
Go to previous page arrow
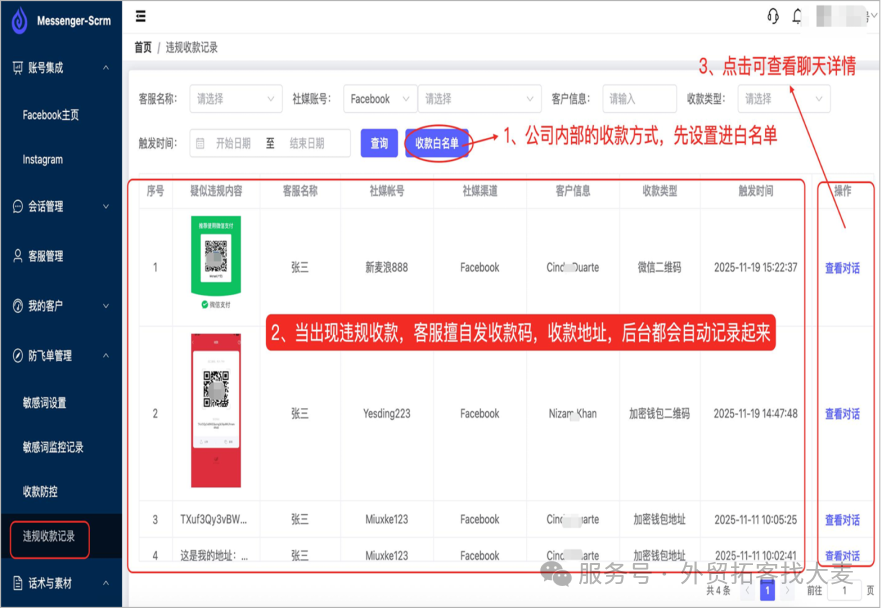(747, 590)
